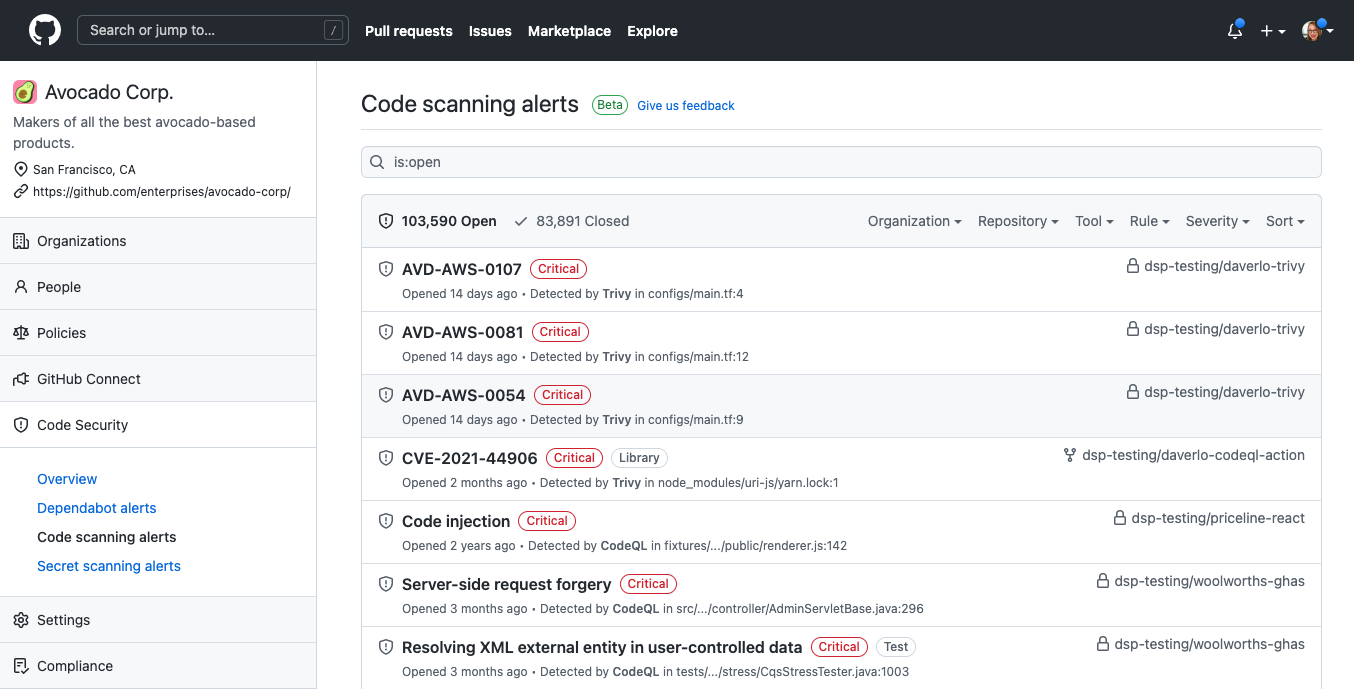Click the People sidebar icon

pos(20,287)
